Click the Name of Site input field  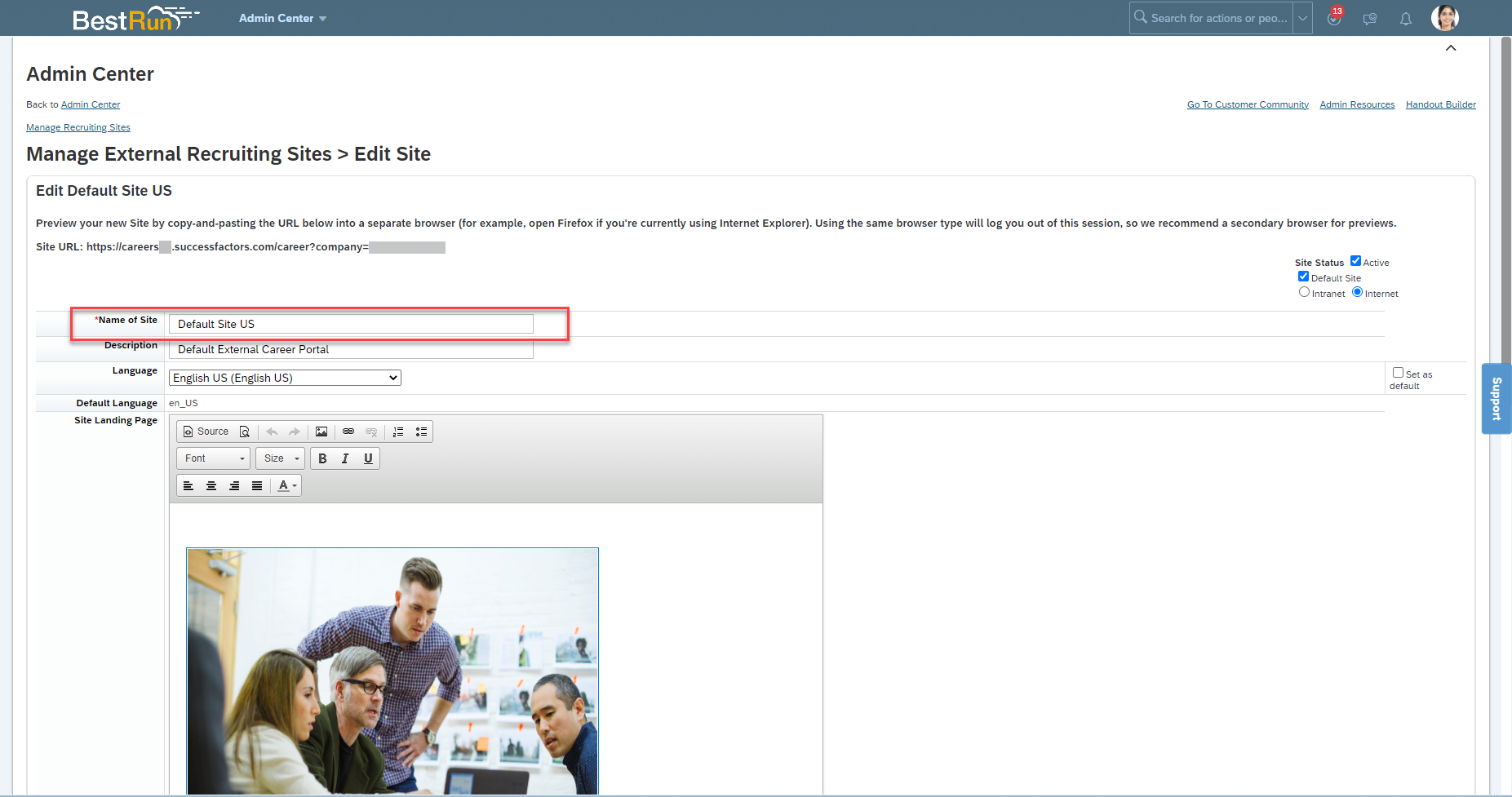coord(351,324)
